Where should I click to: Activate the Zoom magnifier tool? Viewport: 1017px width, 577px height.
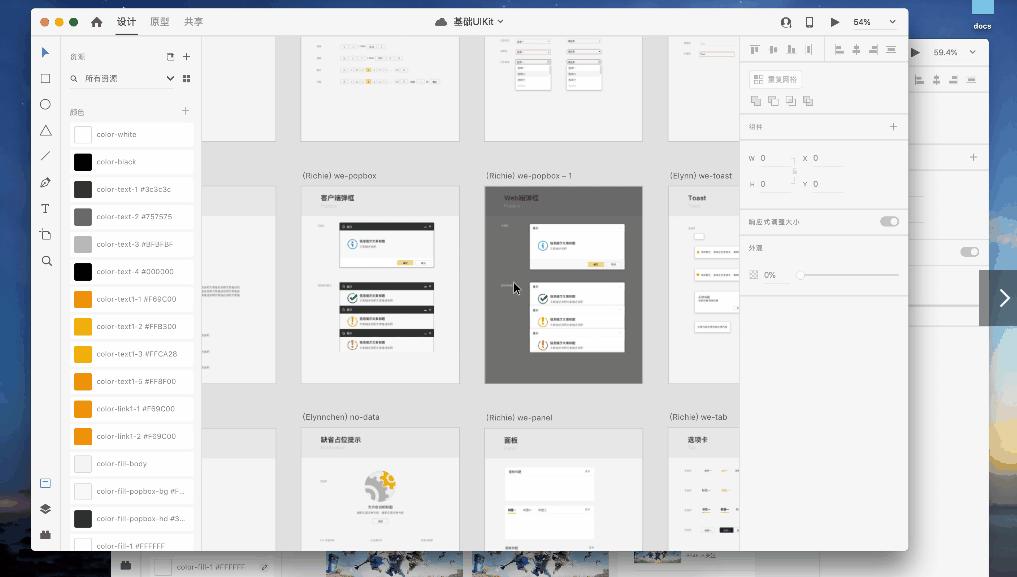tap(46, 261)
